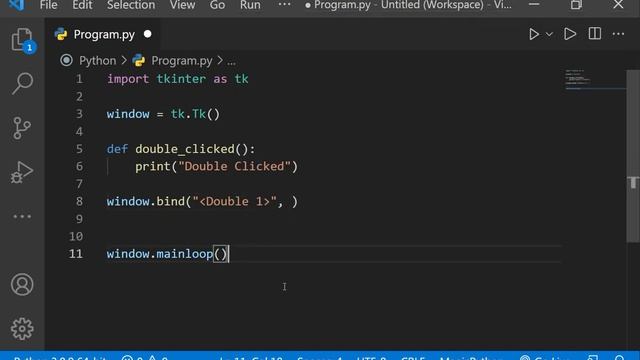The width and height of the screenshot is (640, 360).
Task: Open the Run menu
Action: (250, 5)
